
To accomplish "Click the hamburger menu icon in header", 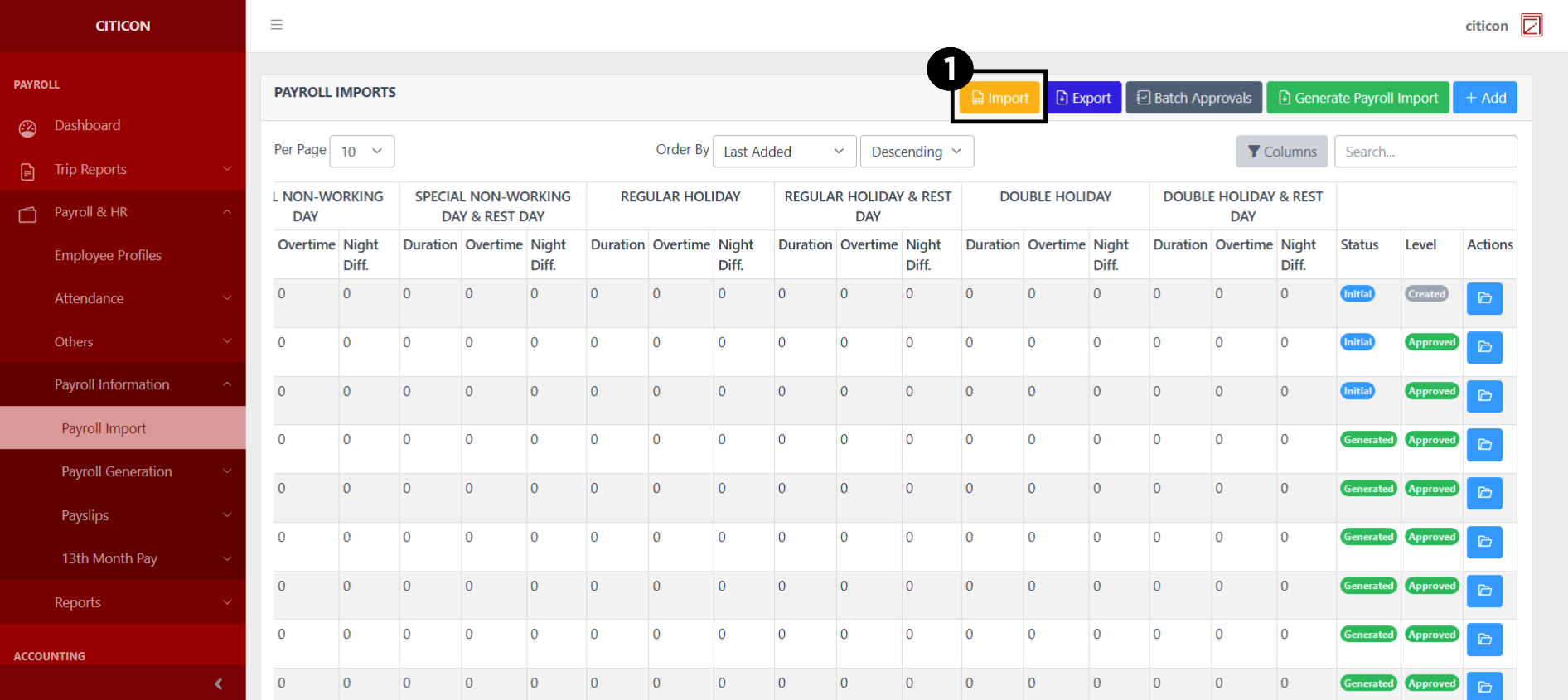I will click(277, 25).
